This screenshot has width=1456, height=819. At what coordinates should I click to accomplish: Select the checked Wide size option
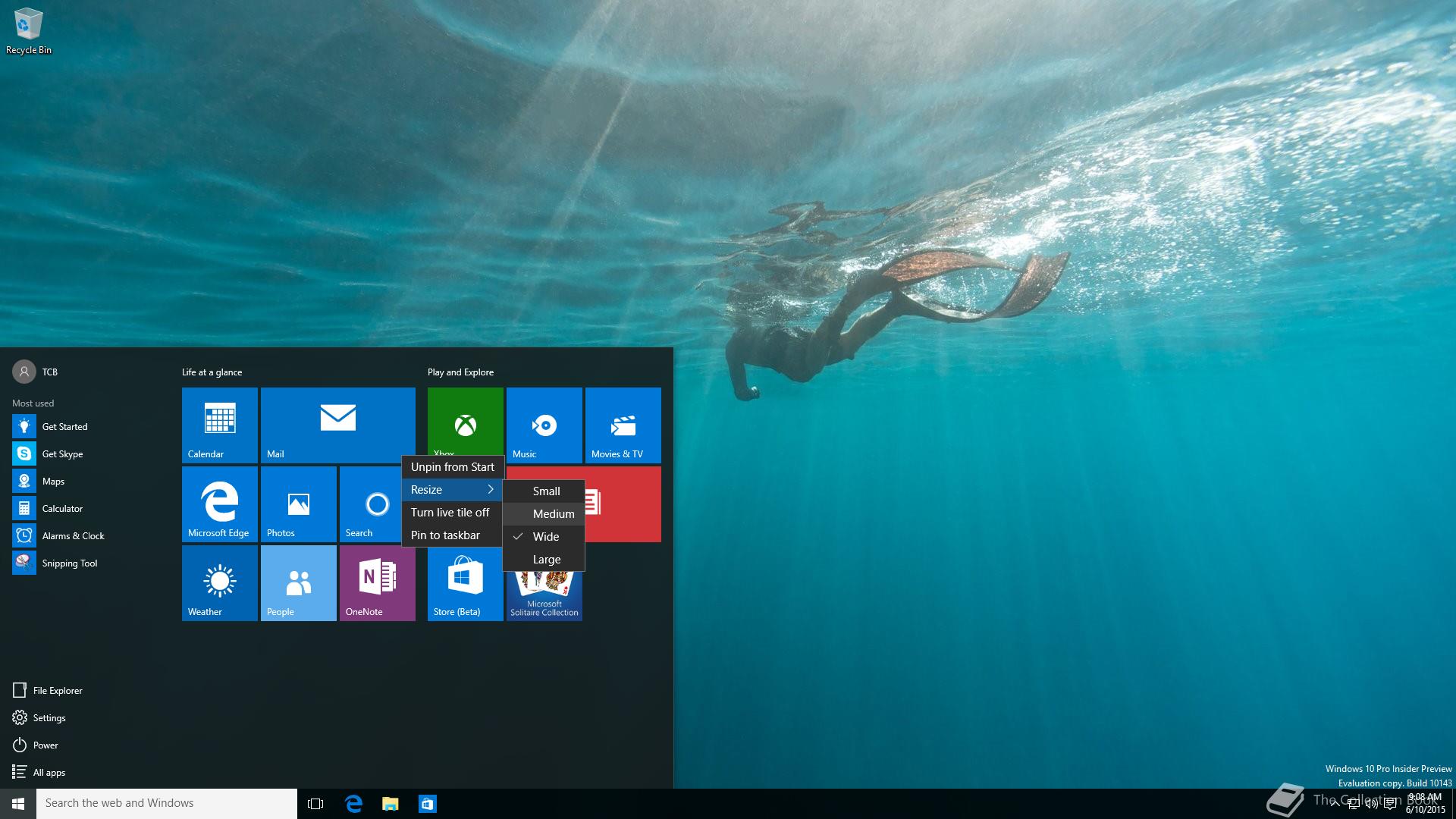544,537
